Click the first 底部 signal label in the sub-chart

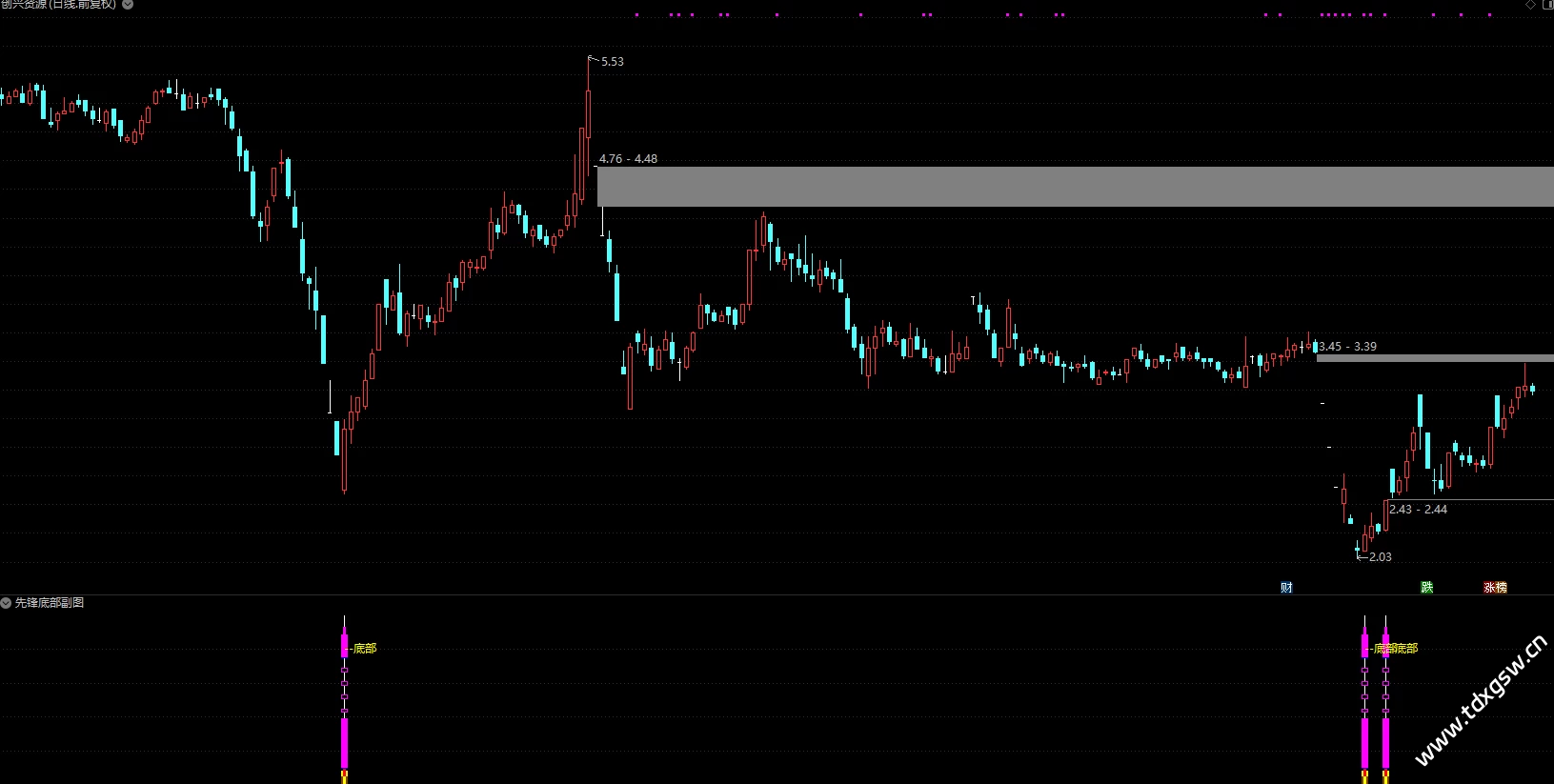point(365,649)
